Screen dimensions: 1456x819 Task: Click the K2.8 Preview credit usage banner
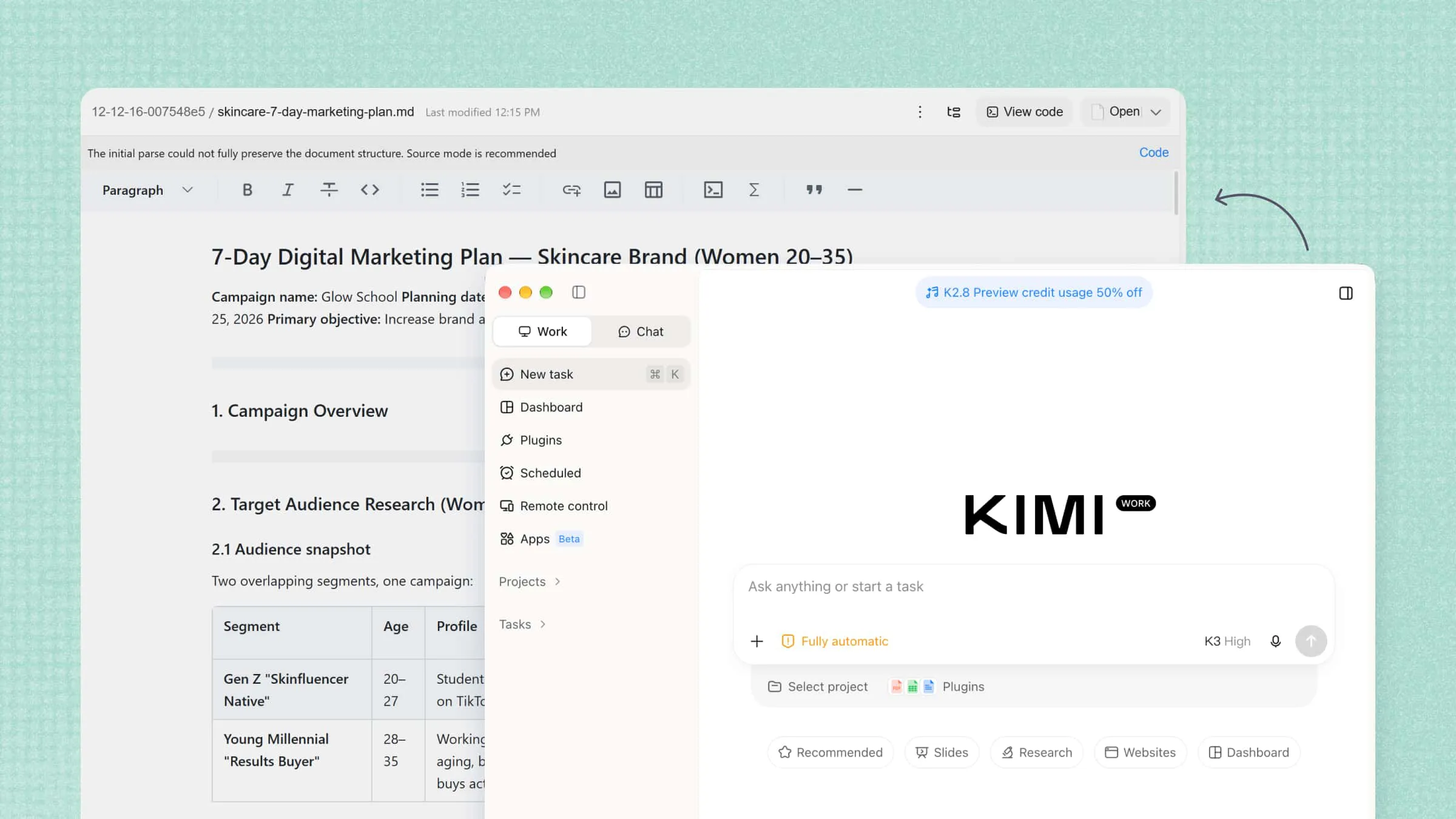(x=1034, y=292)
